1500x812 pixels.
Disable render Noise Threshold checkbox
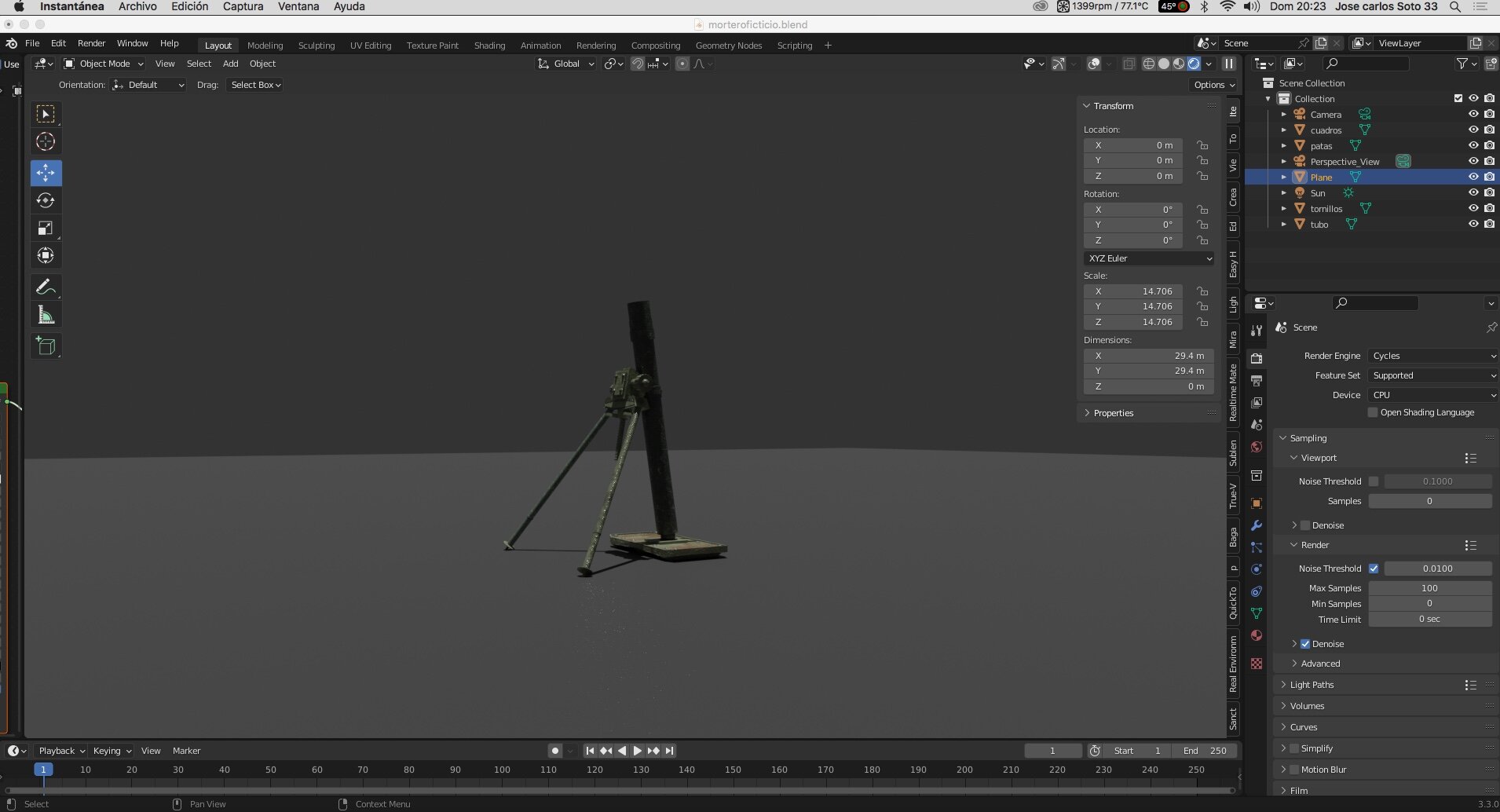[x=1374, y=569]
